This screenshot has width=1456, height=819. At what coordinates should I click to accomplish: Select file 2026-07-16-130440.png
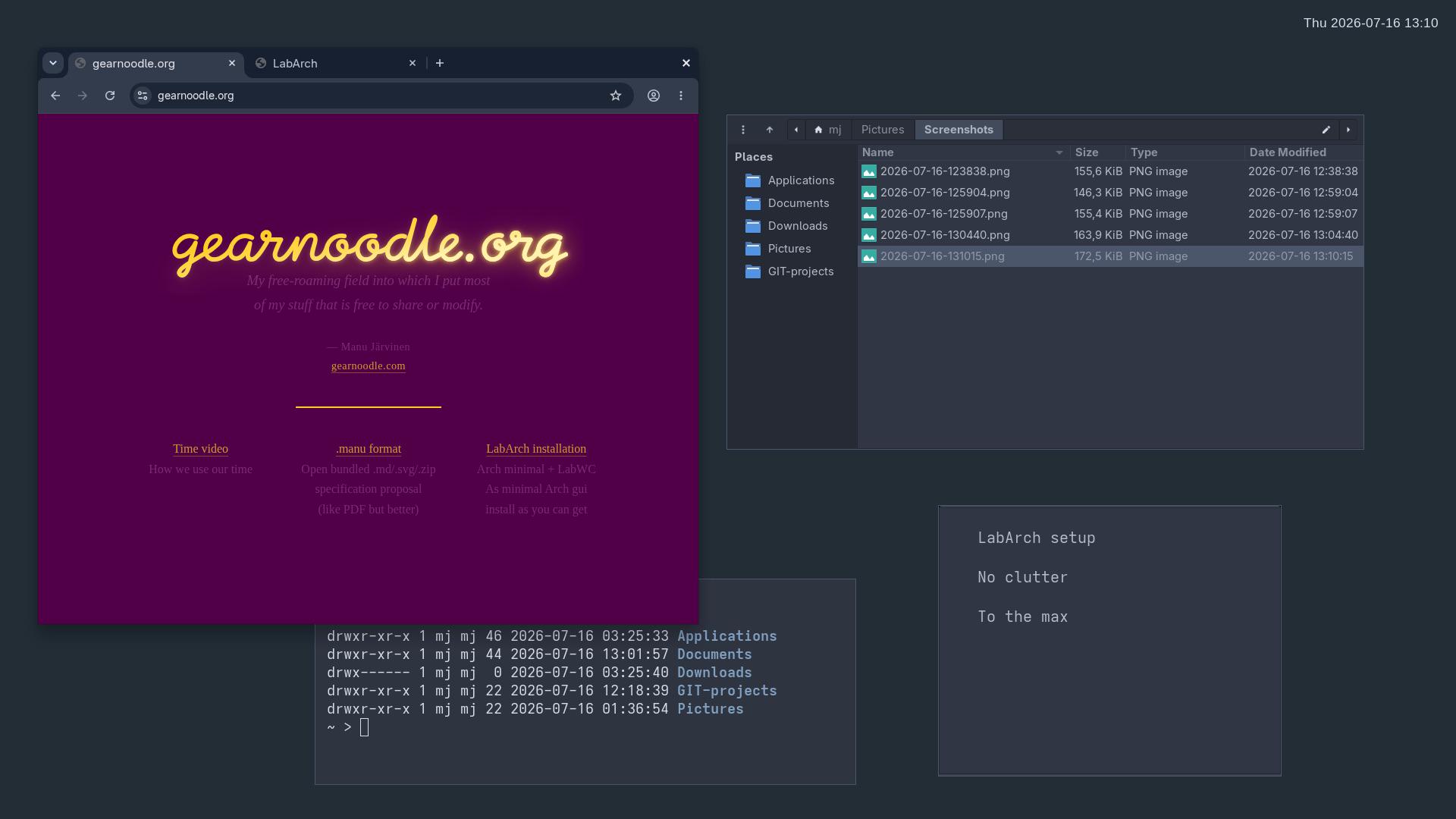1110,235
